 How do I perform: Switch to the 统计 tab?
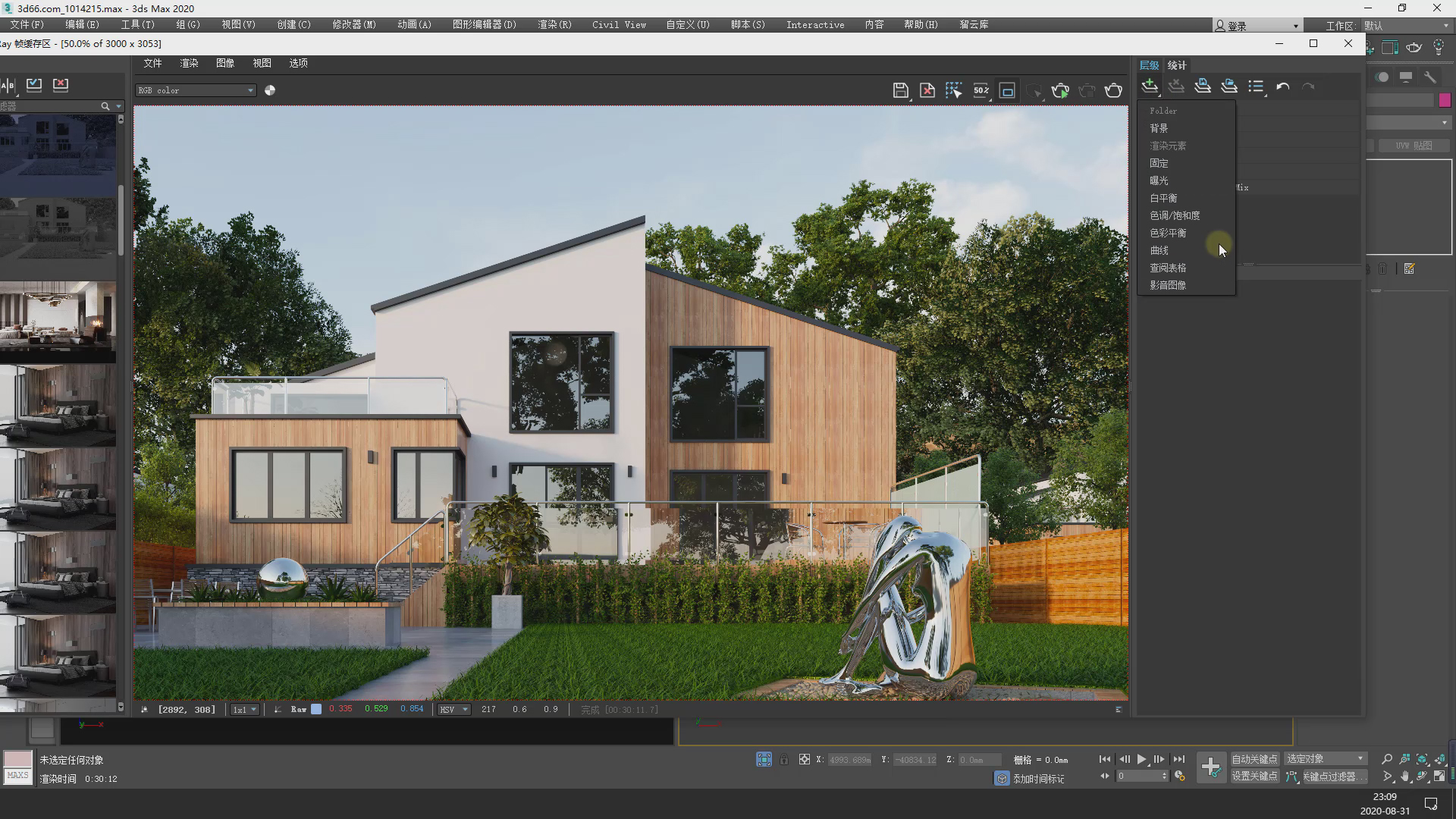1176,65
